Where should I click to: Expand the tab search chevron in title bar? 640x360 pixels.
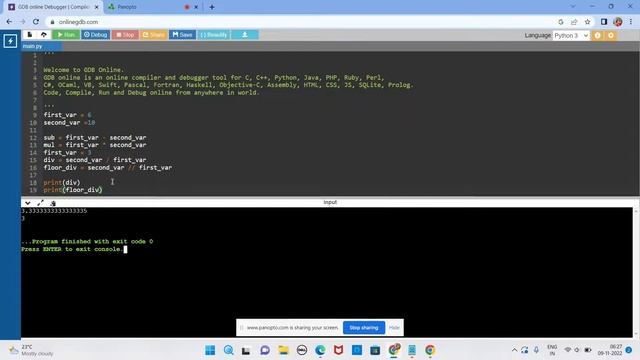(x=573, y=7)
